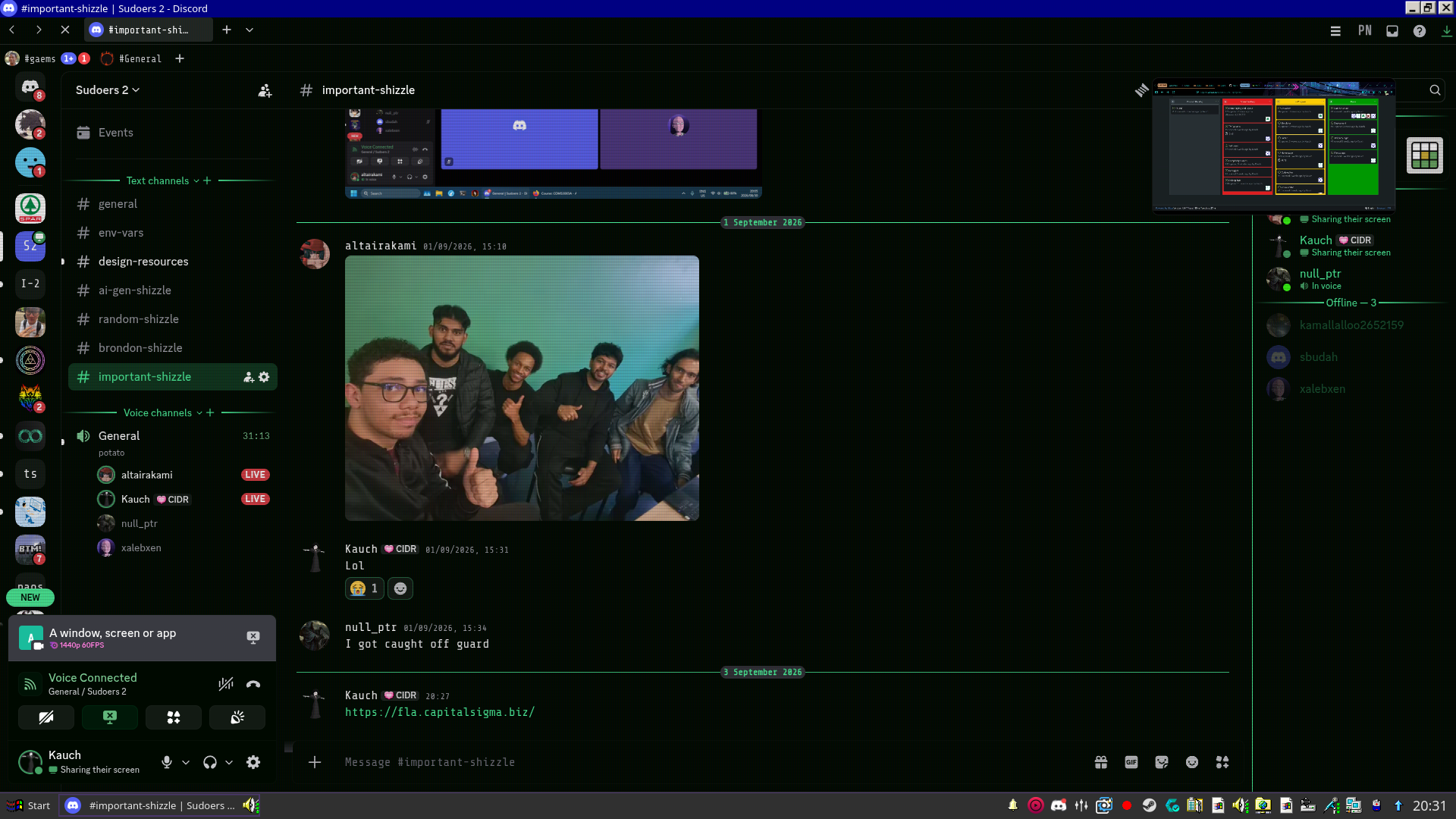Add a reaction to Kauch's Lol message
This screenshot has width=1456, height=819.
point(400,588)
